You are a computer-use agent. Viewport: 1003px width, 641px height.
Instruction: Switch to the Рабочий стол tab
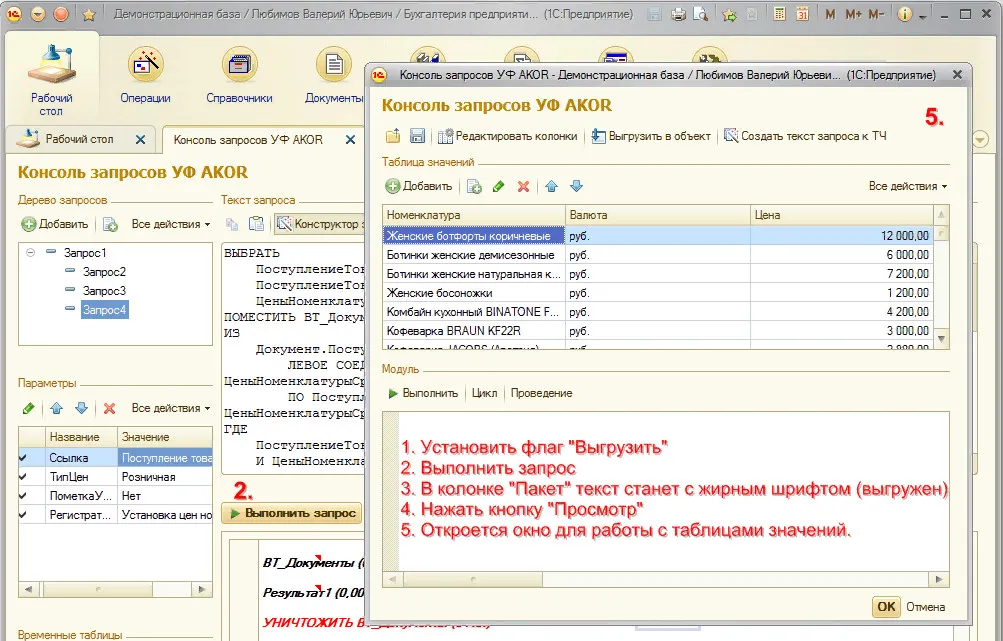78,139
